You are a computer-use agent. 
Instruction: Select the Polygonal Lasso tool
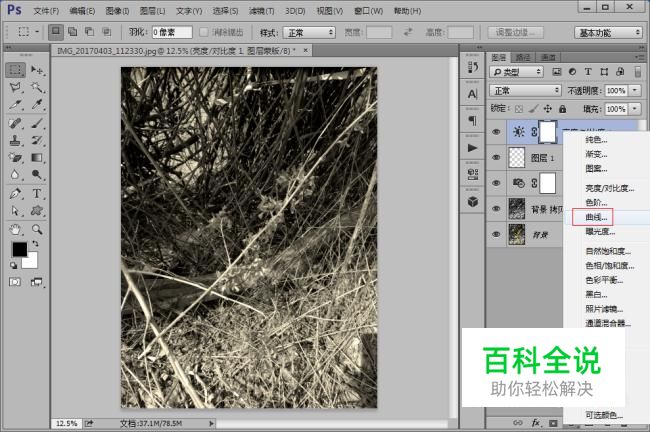[15, 87]
